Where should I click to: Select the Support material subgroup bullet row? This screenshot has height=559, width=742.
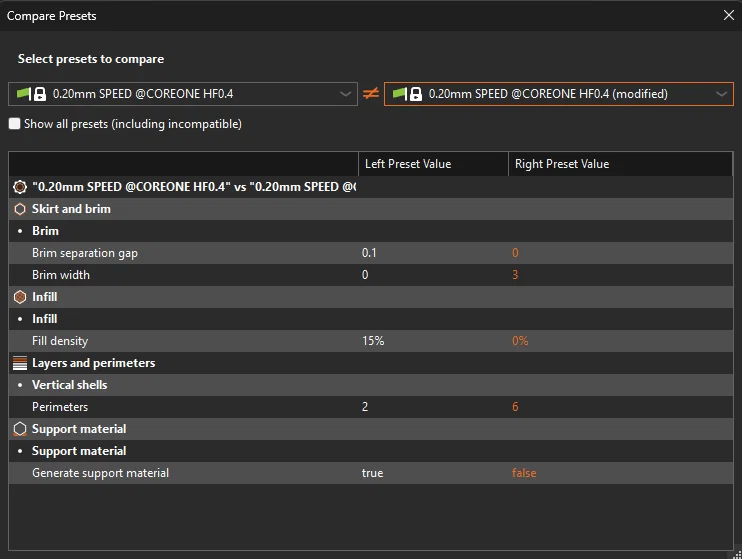point(371,451)
